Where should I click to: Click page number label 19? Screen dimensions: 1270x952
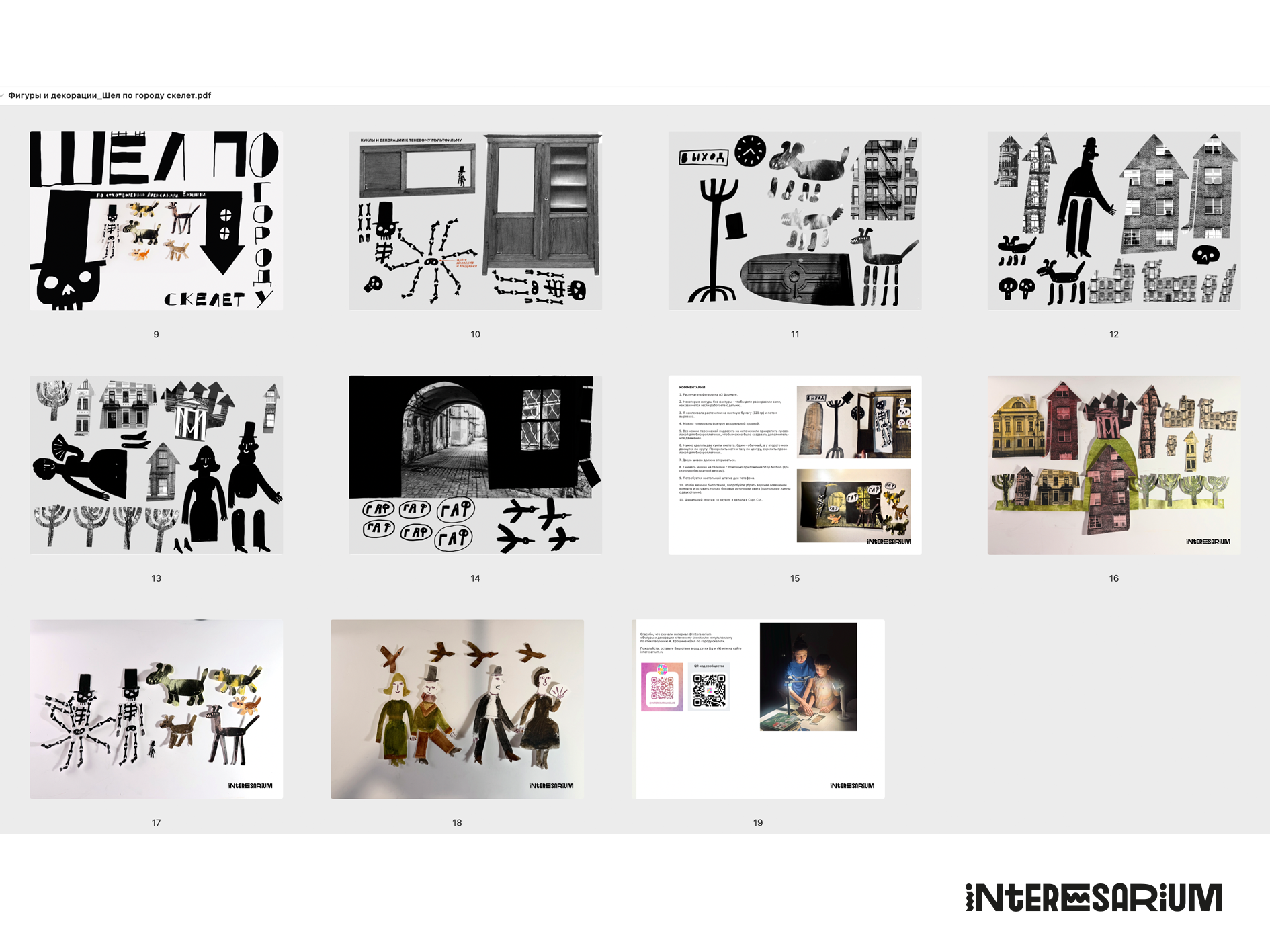coord(758,822)
